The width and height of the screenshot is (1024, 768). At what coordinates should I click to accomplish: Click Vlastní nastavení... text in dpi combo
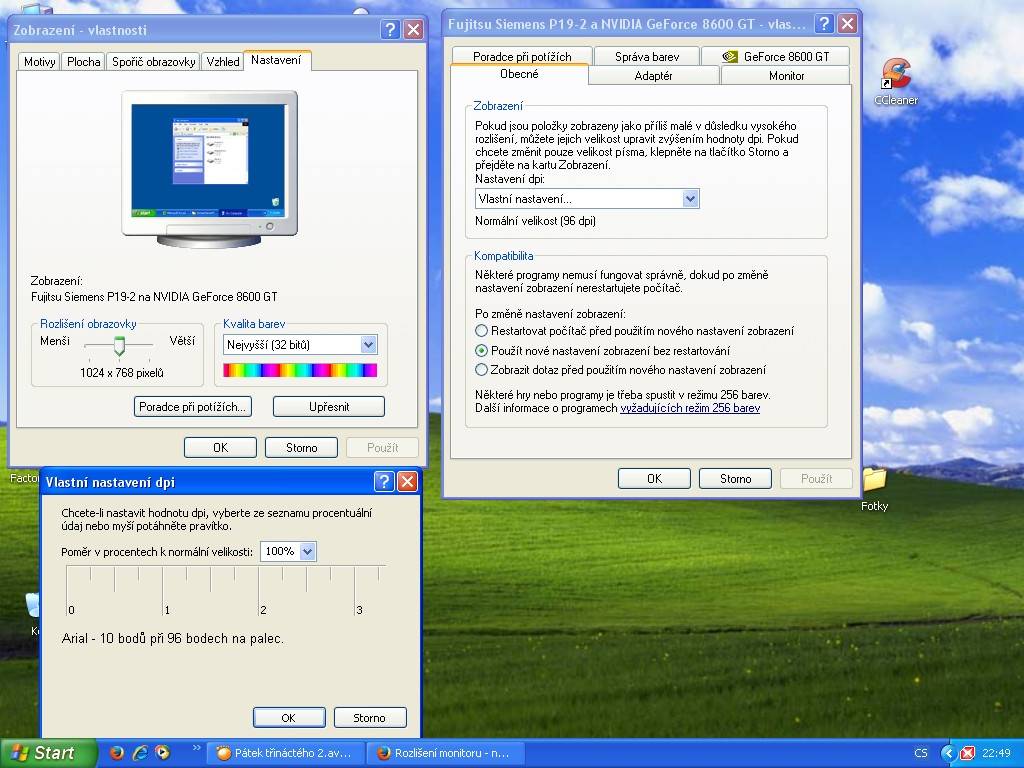coord(524,199)
